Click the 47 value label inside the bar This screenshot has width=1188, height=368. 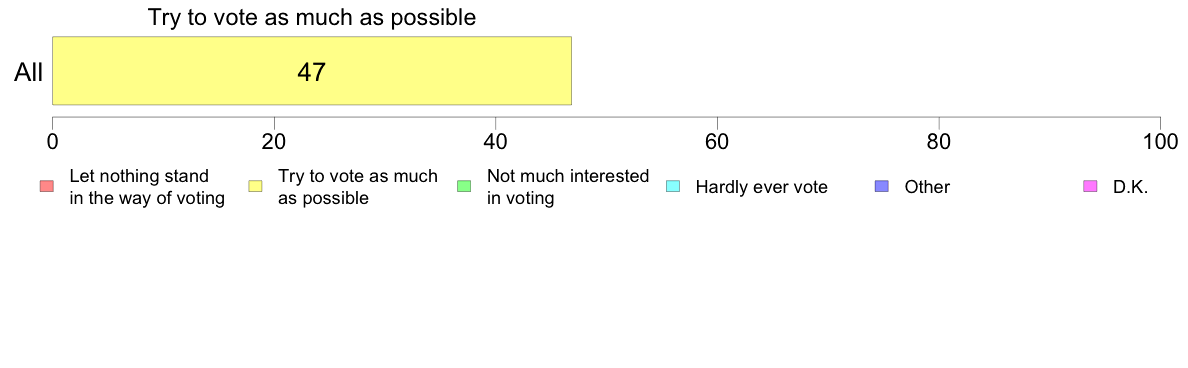pos(311,73)
